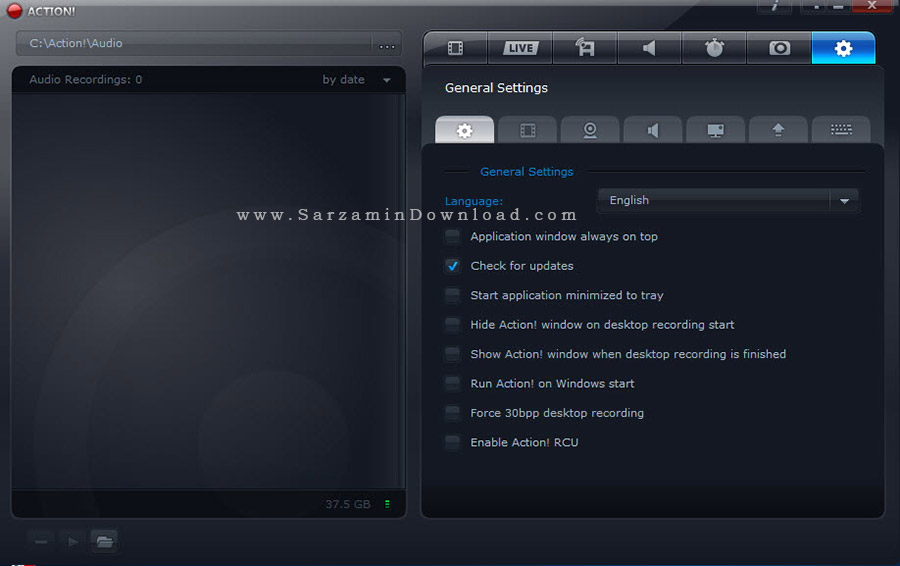Expand the Language dropdown arrow
900x566 pixels.
844,201
